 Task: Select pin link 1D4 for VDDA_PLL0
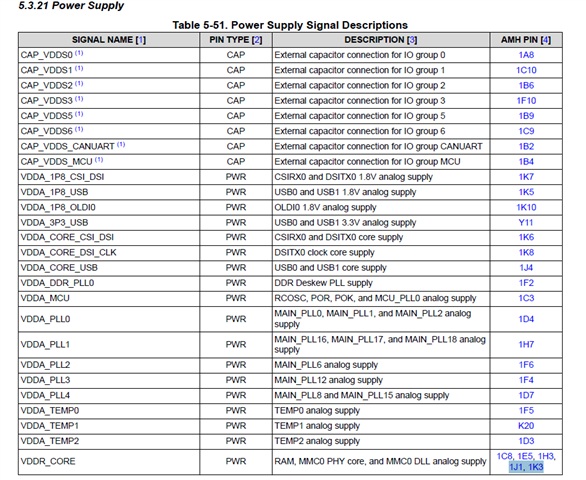pos(526,319)
